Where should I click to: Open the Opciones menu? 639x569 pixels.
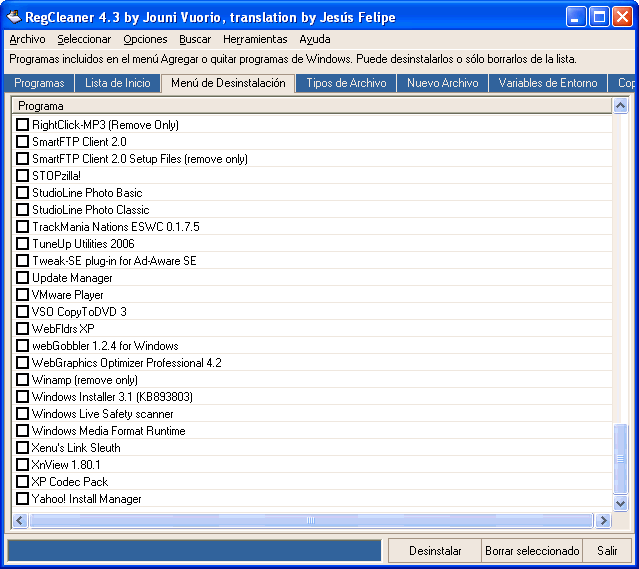point(145,39)
